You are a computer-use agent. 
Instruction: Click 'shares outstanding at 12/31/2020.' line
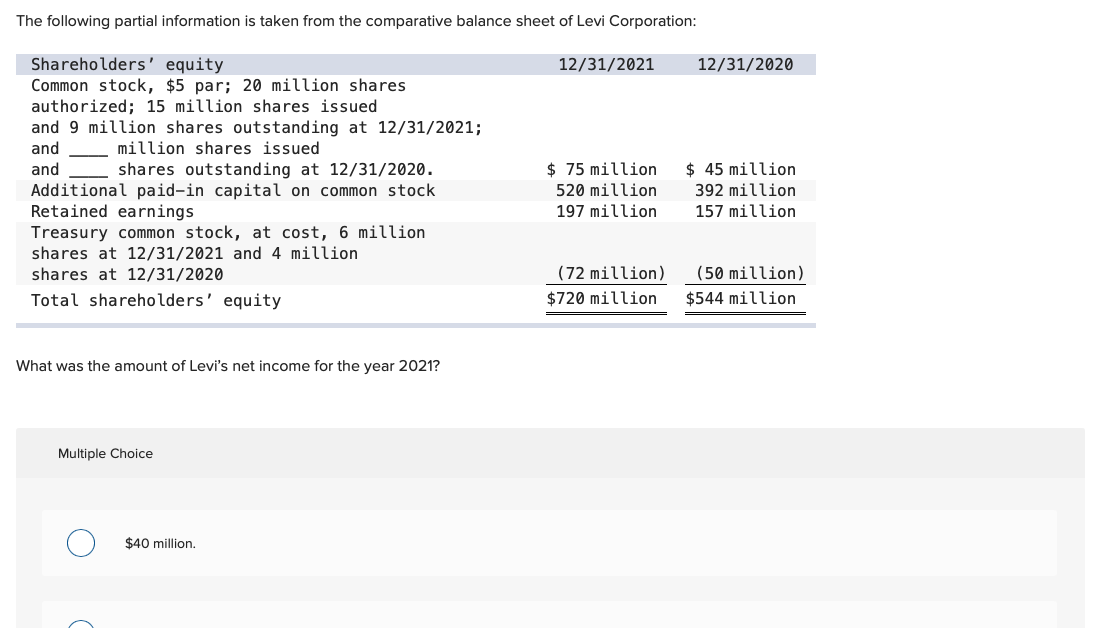tap(232, 170)
